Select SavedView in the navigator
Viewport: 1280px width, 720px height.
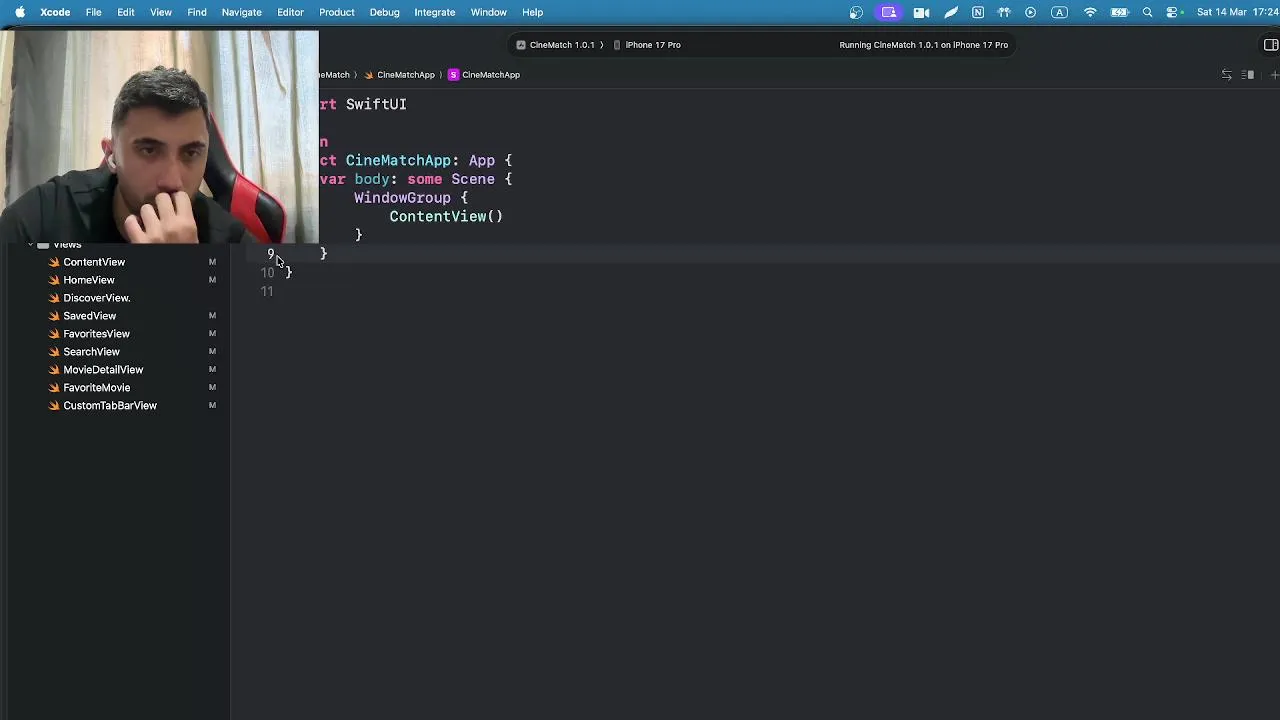click(x=90, y=316)
